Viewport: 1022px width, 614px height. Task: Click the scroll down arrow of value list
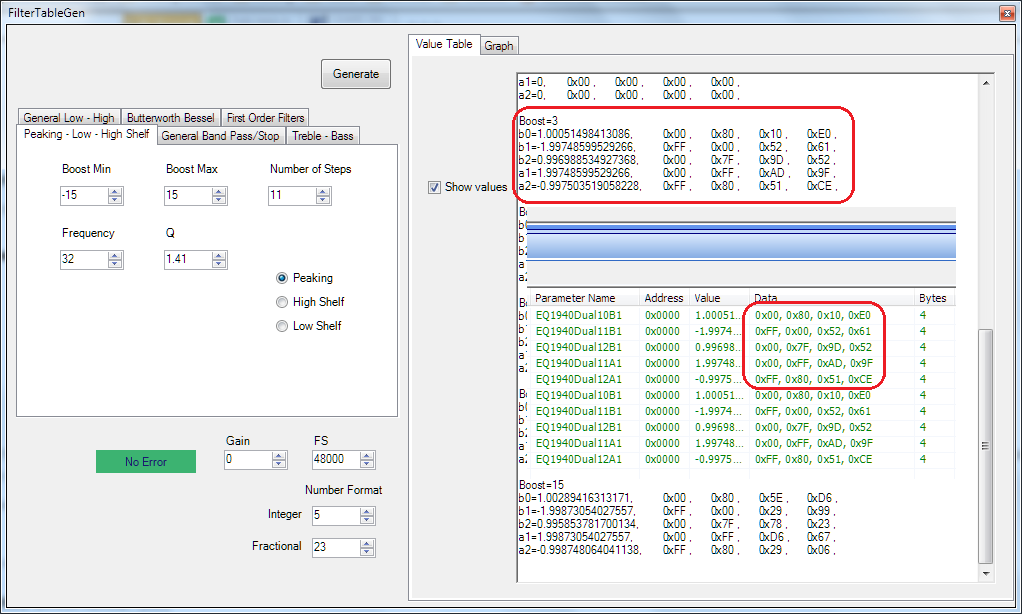pos(986,574)
